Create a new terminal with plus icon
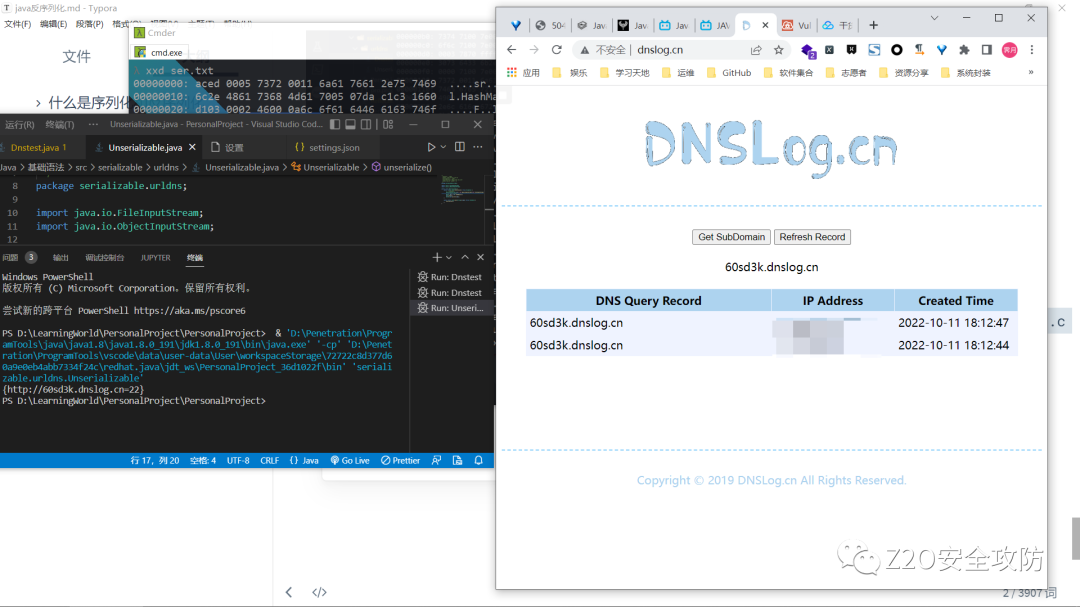This screenshot has height=607, width=1080. tap(437, 257)
